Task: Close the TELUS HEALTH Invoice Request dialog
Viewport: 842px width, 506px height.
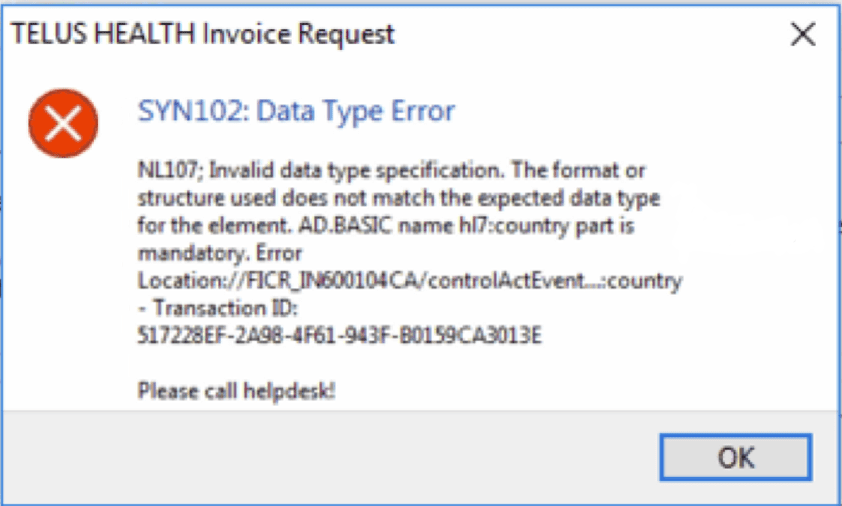Action: pos(802,35)
